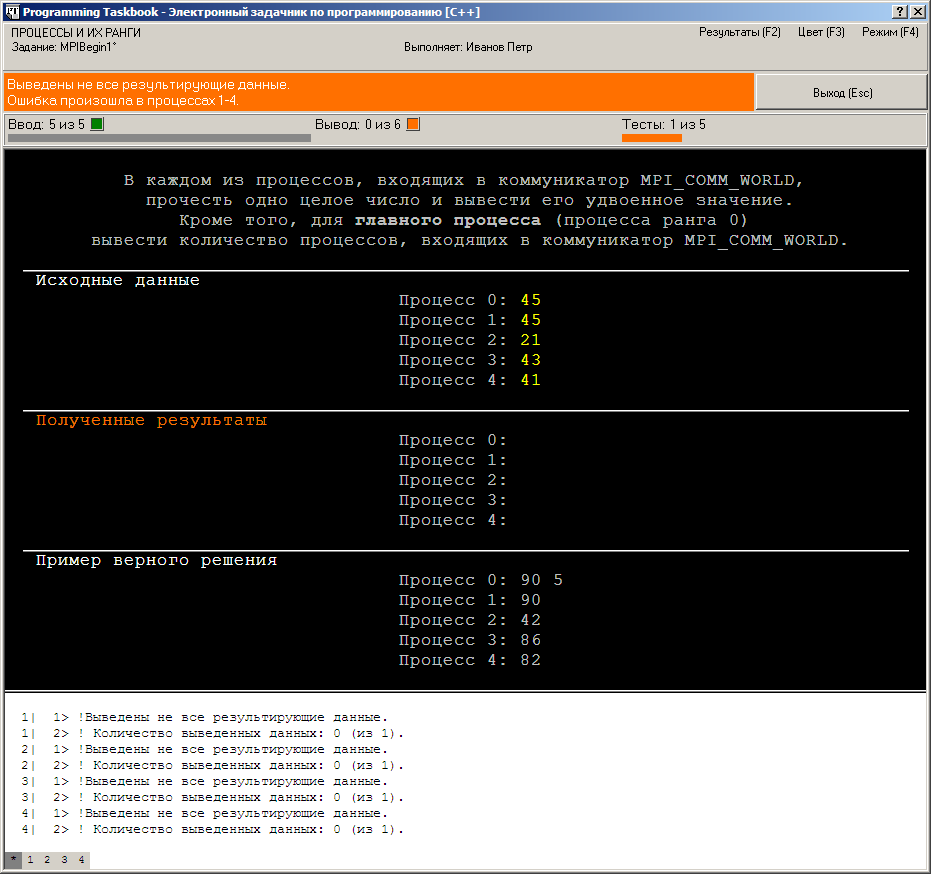Click 'Тесты: 1 из 5' label

point(664,125)
